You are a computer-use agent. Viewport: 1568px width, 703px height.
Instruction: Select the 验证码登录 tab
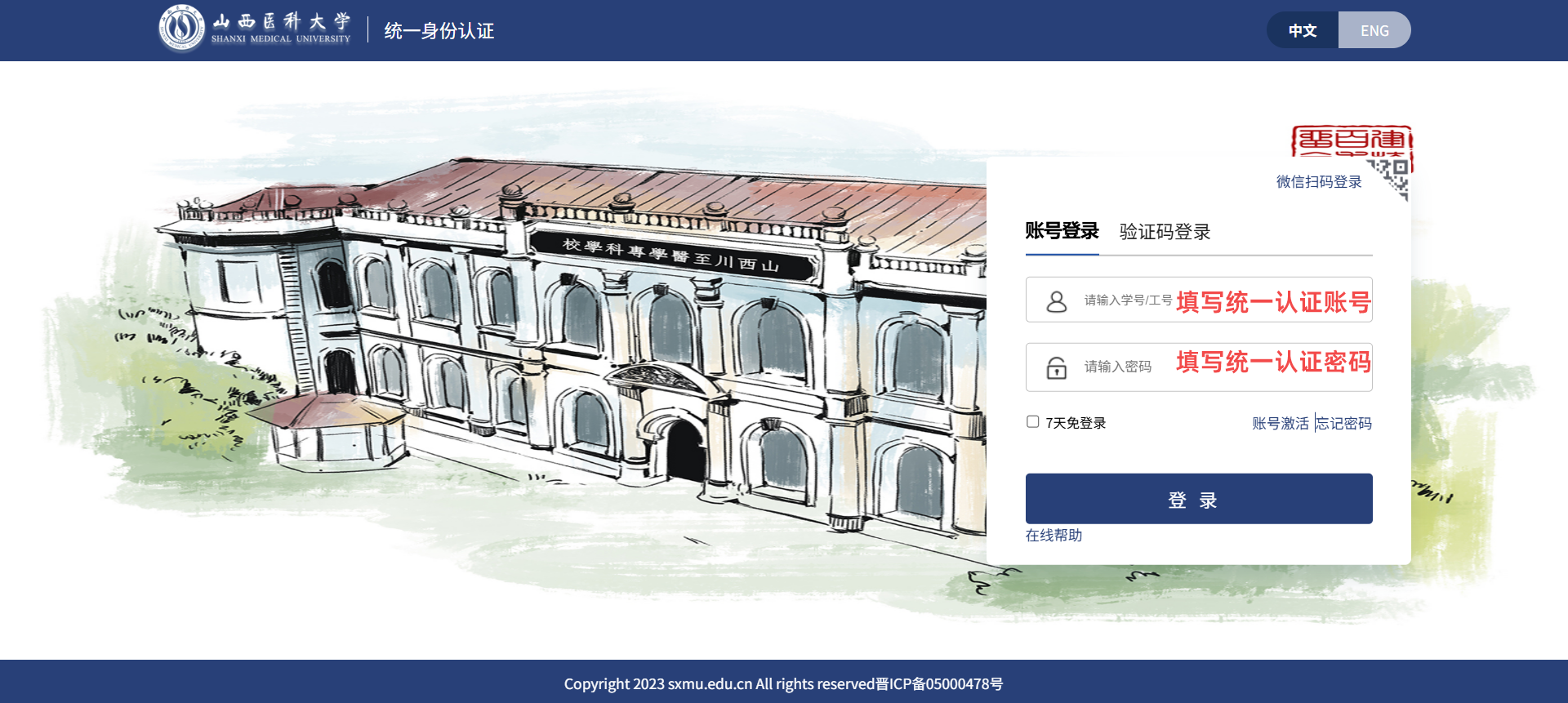coord(1165,232)
